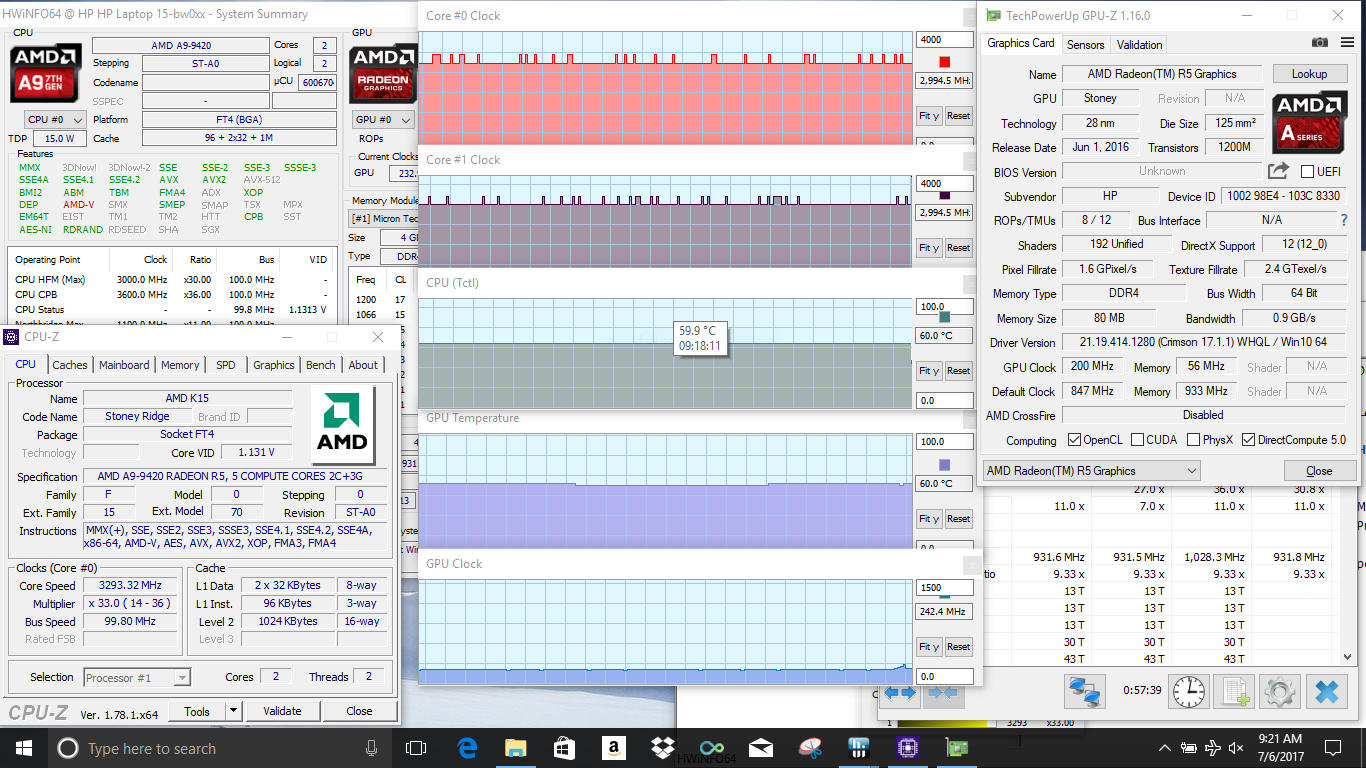The image size is (1366, 768).
Task: Open HWiNFO network monitoring icon
Action: point(1085,691)
